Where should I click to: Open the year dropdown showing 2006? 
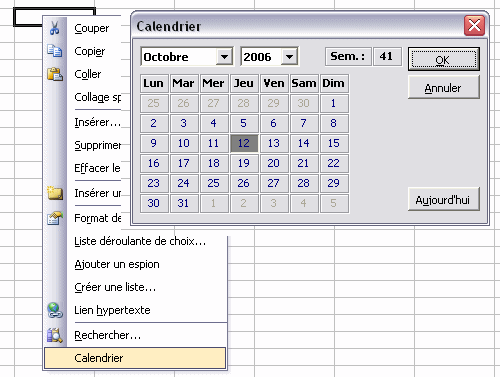point(289,57)
